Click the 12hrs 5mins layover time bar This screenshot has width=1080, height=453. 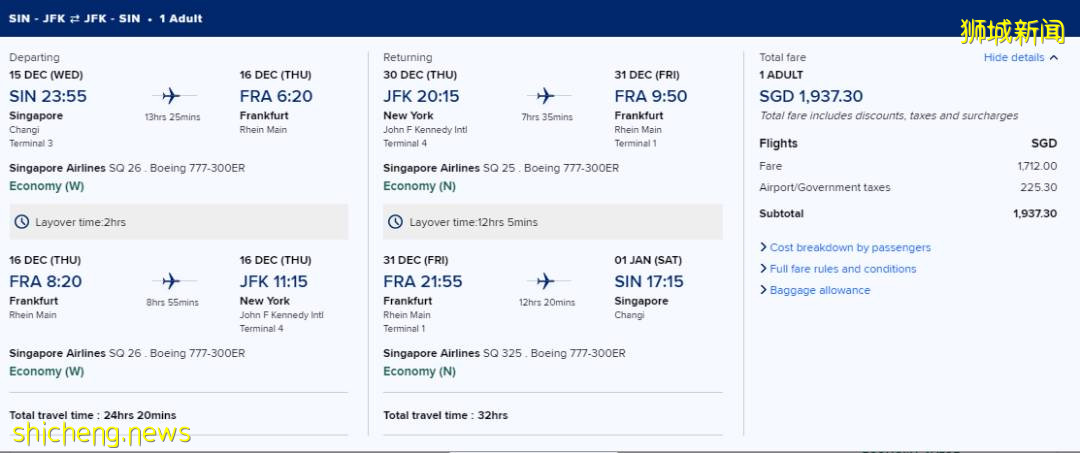click(553, 222)
